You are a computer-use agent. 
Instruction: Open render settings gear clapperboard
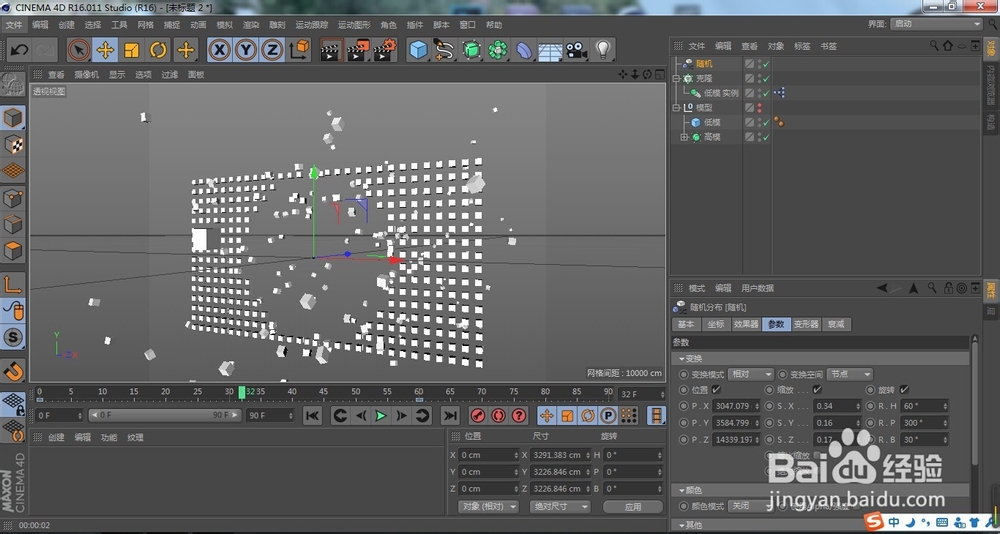point(385,50)
